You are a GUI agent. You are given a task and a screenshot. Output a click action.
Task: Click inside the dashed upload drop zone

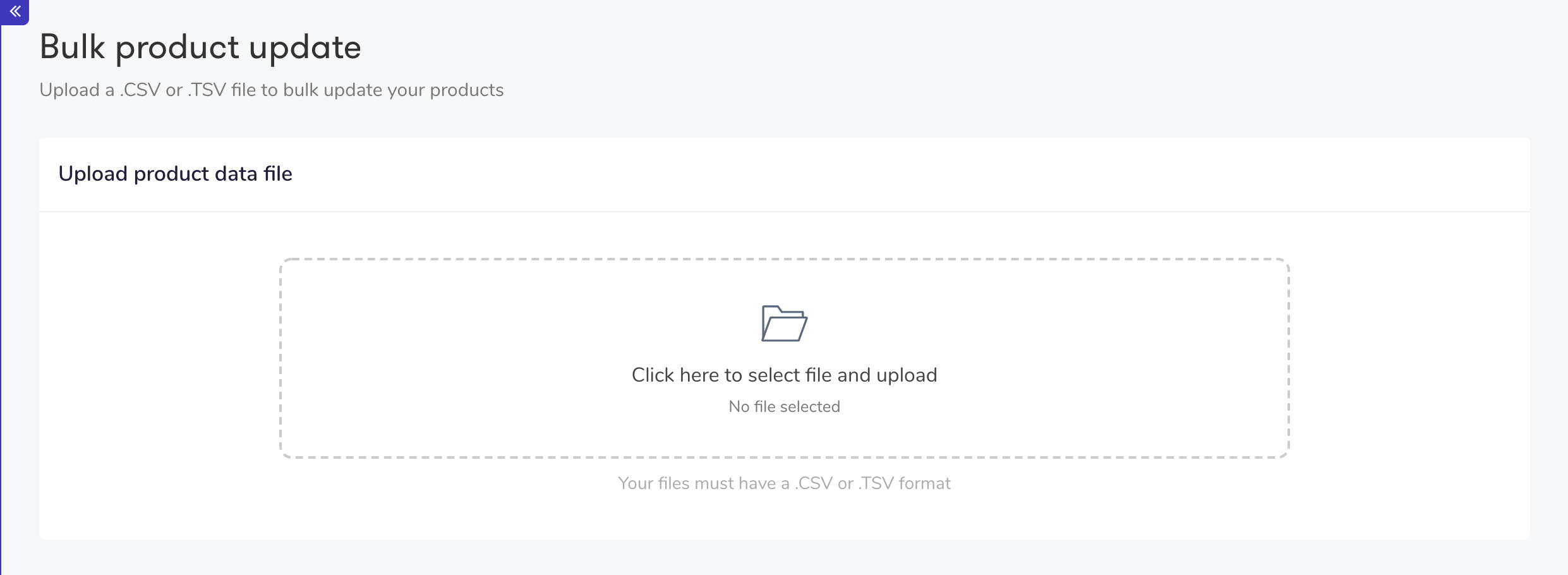pyautogui.click(x=784, y=358)
